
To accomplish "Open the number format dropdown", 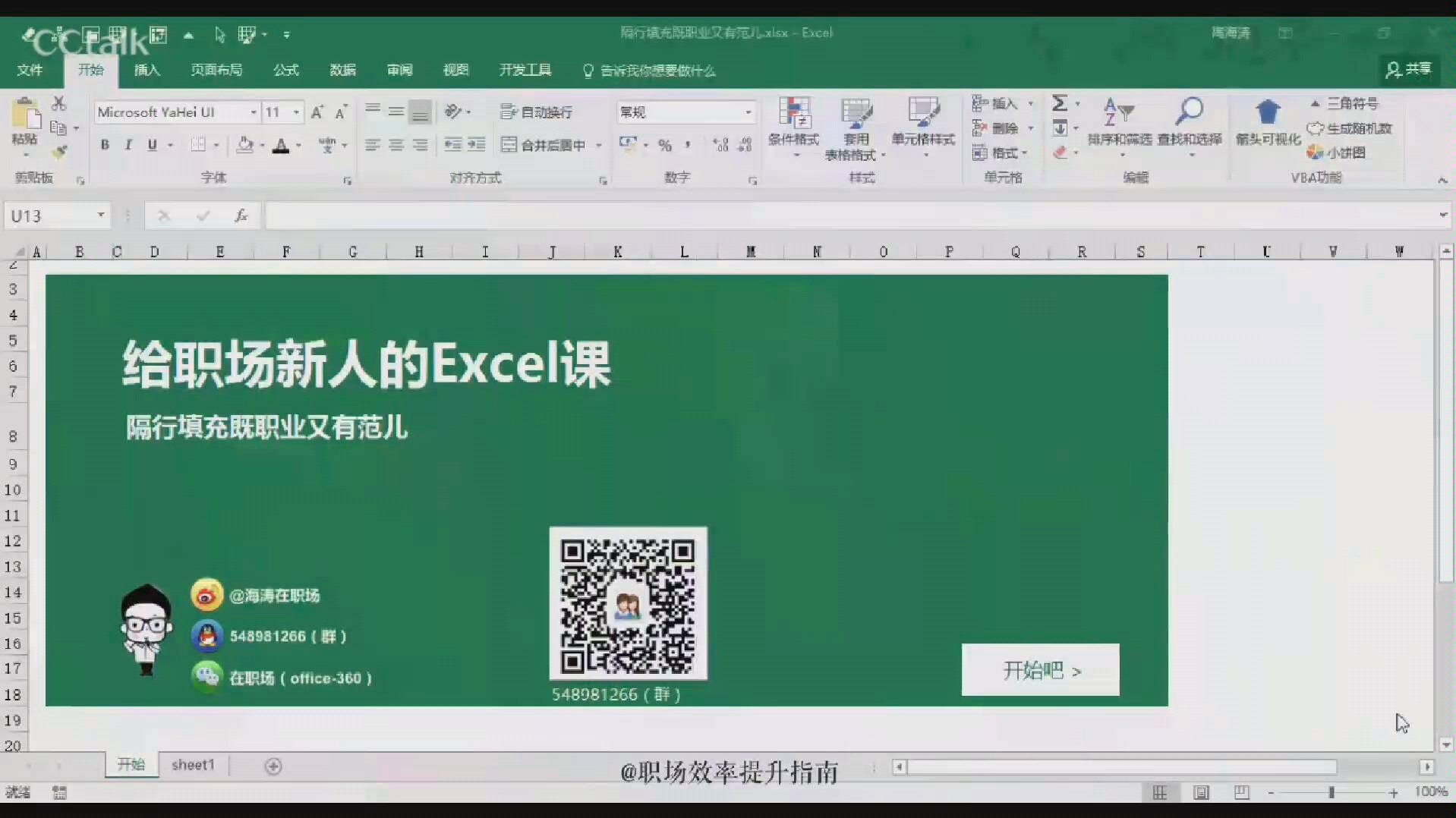I will 748,112.
